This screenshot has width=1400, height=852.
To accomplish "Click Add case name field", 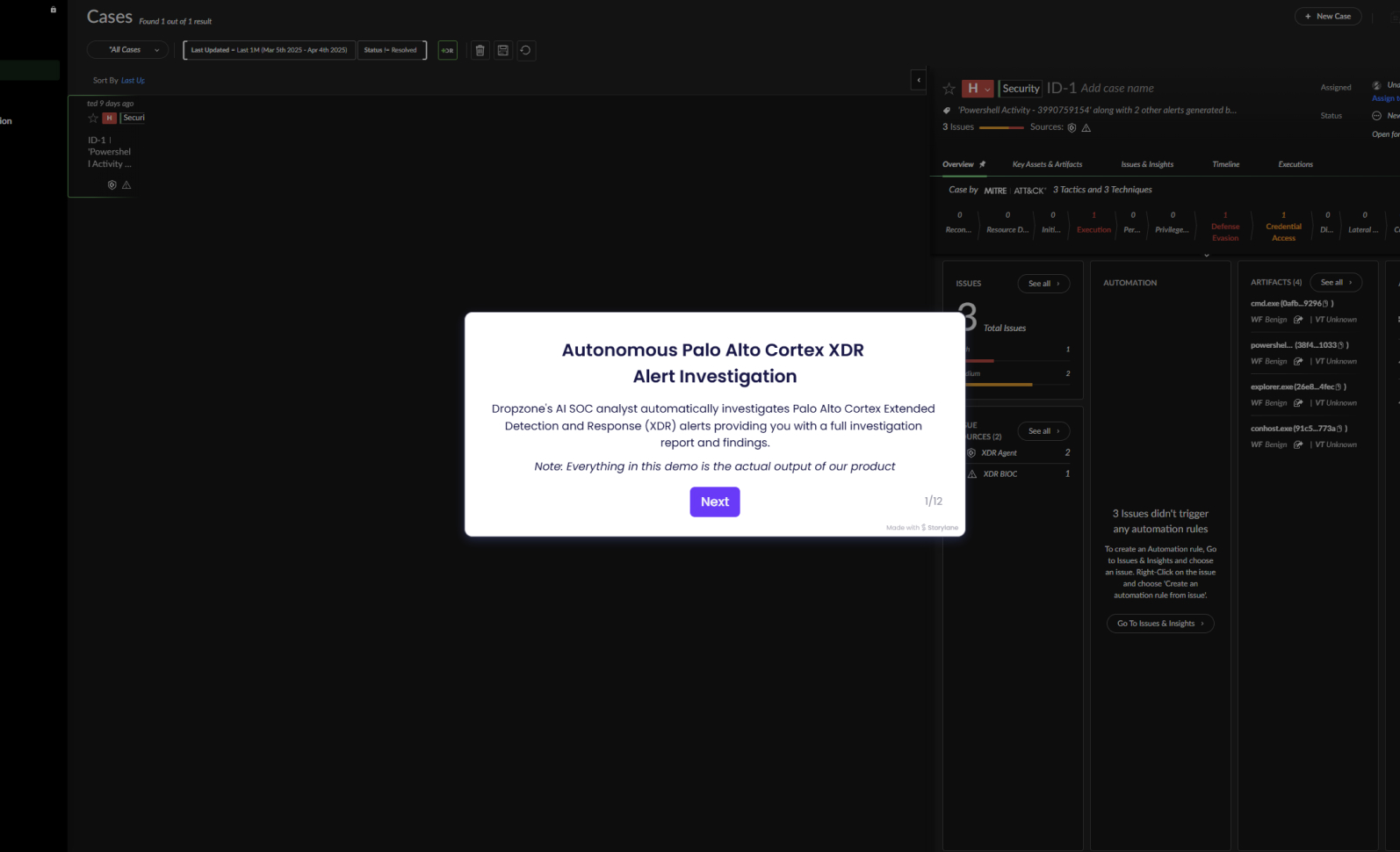I will (x=1117, y=88).
